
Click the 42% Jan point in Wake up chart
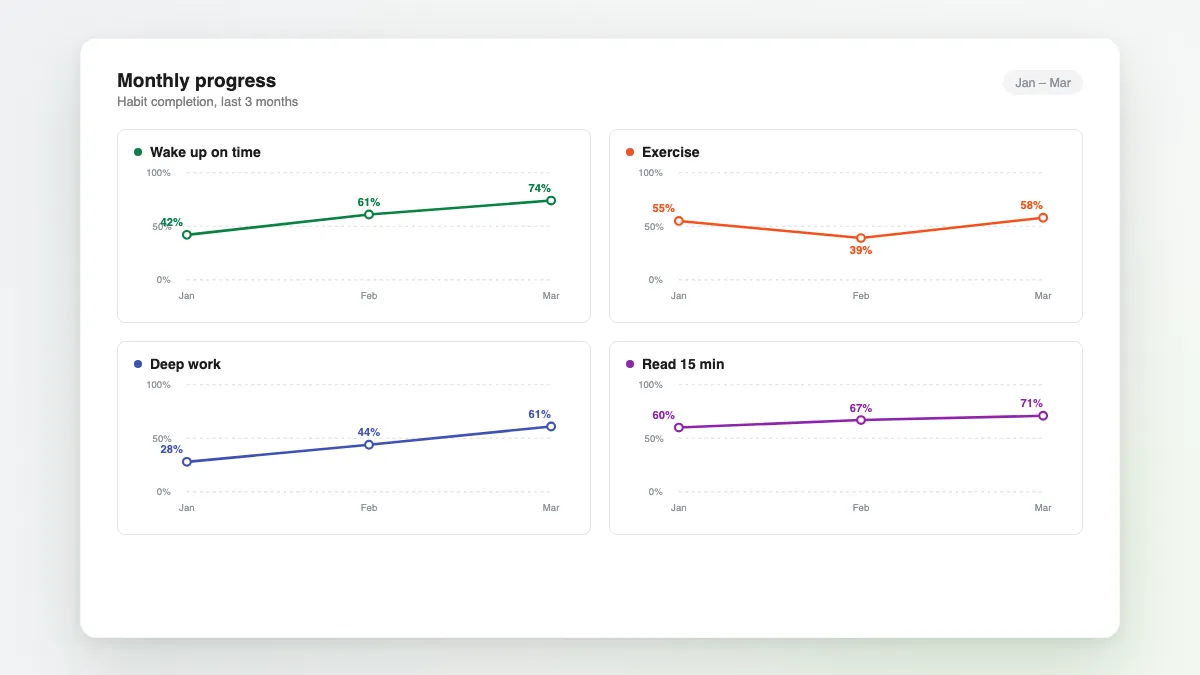(x=187, y=235)
